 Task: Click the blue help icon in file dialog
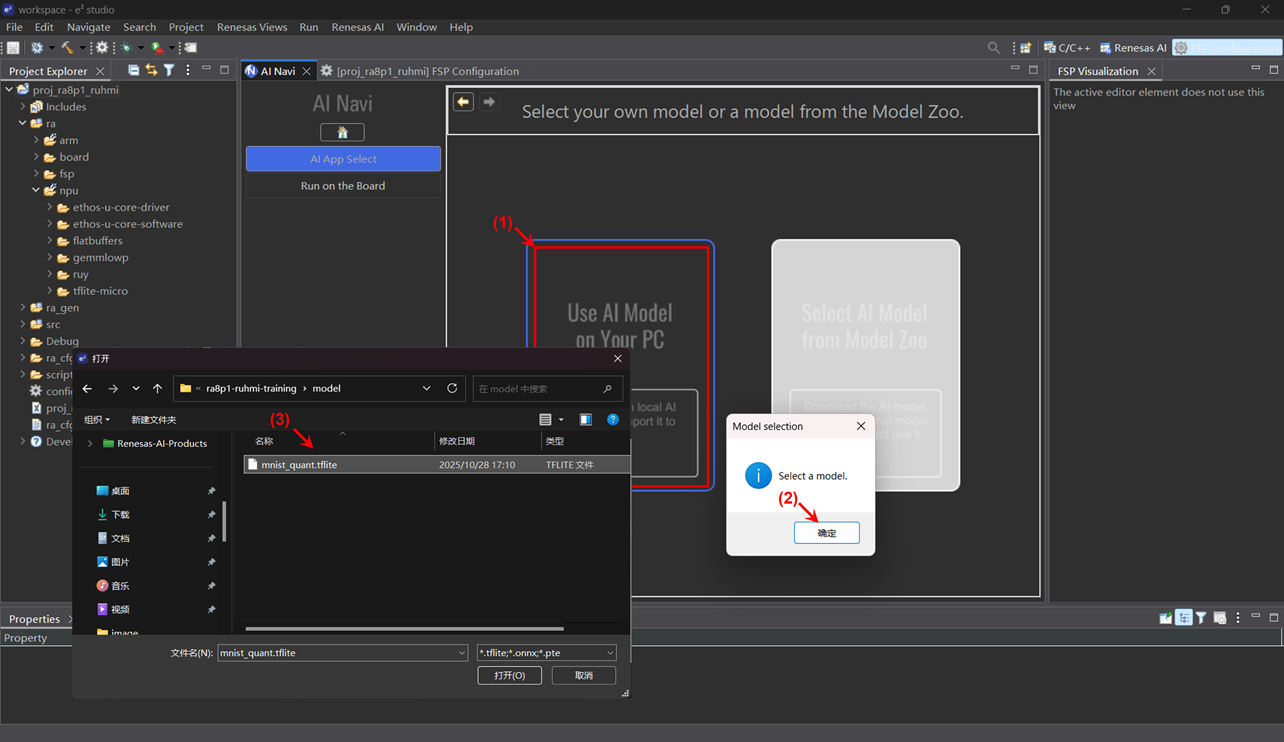click(x=613, y=419)
